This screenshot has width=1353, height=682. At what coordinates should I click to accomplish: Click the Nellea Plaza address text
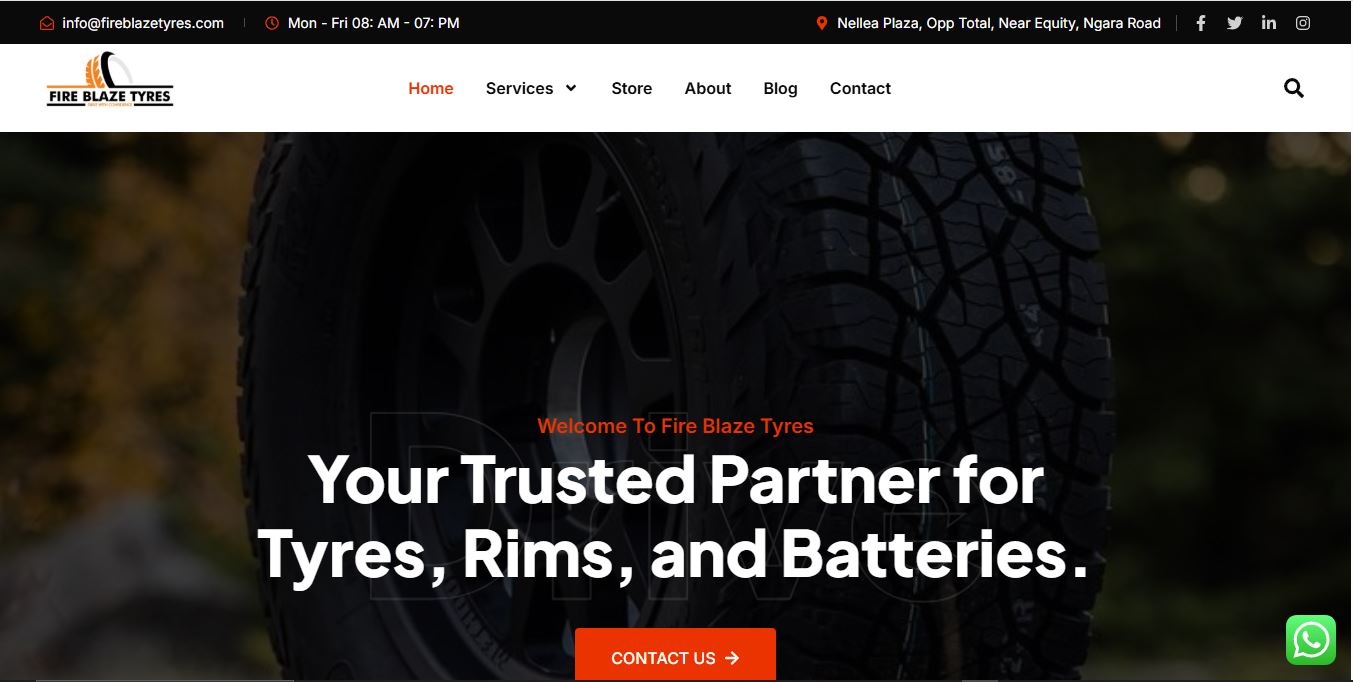point(999,23)
